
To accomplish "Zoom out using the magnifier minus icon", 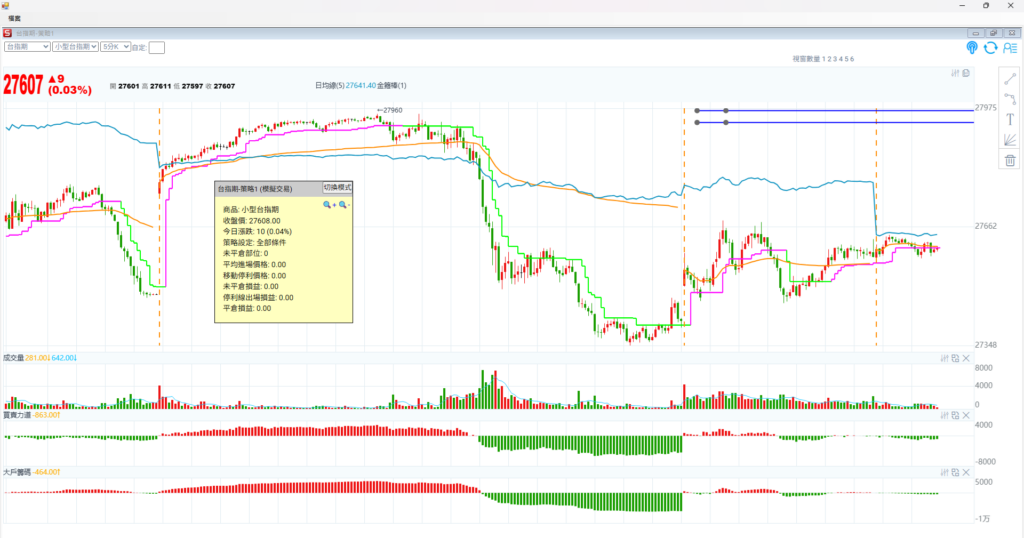I will (x=344, y=204).
